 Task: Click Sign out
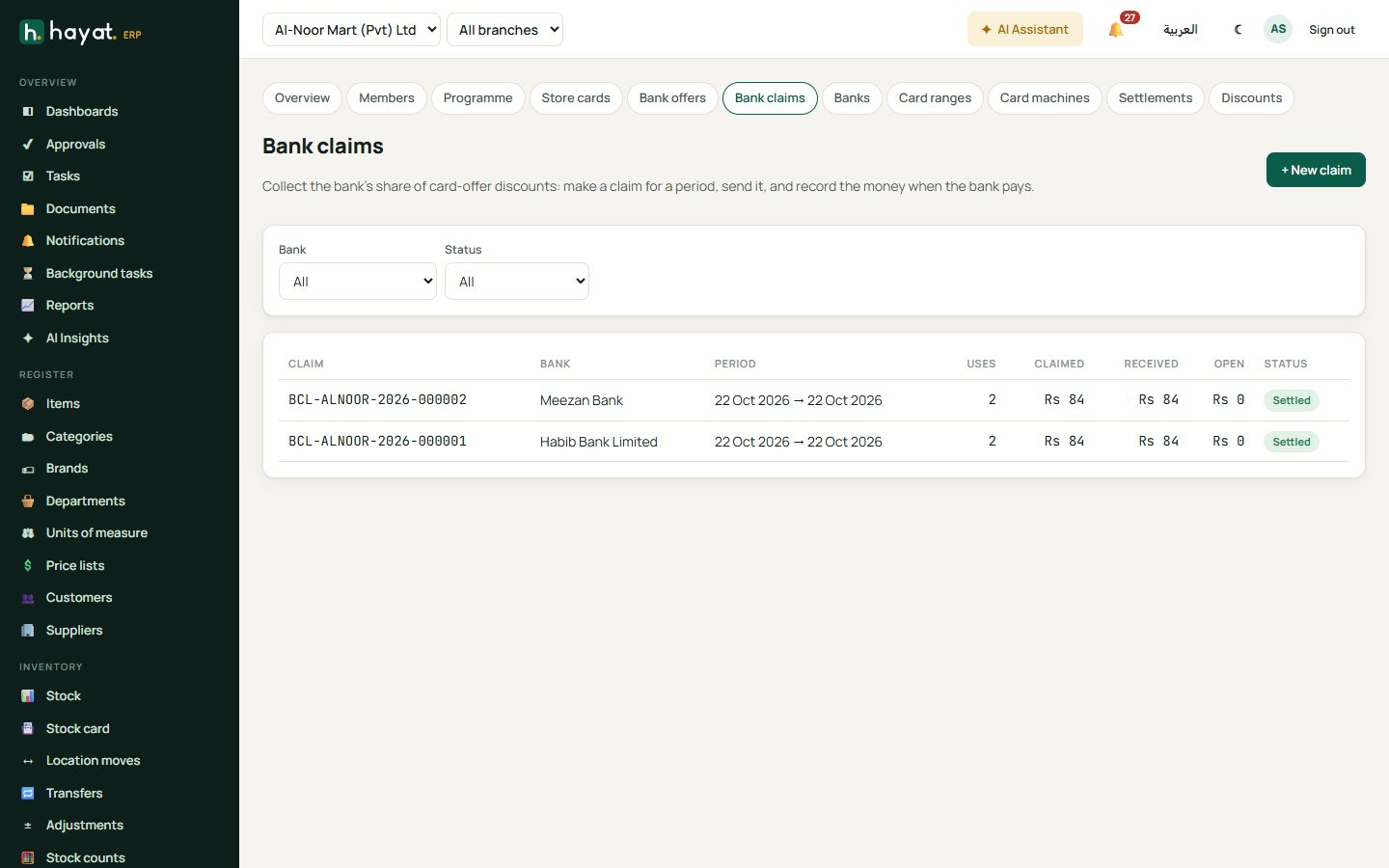pyautogui.click(x=1332, y=30)
